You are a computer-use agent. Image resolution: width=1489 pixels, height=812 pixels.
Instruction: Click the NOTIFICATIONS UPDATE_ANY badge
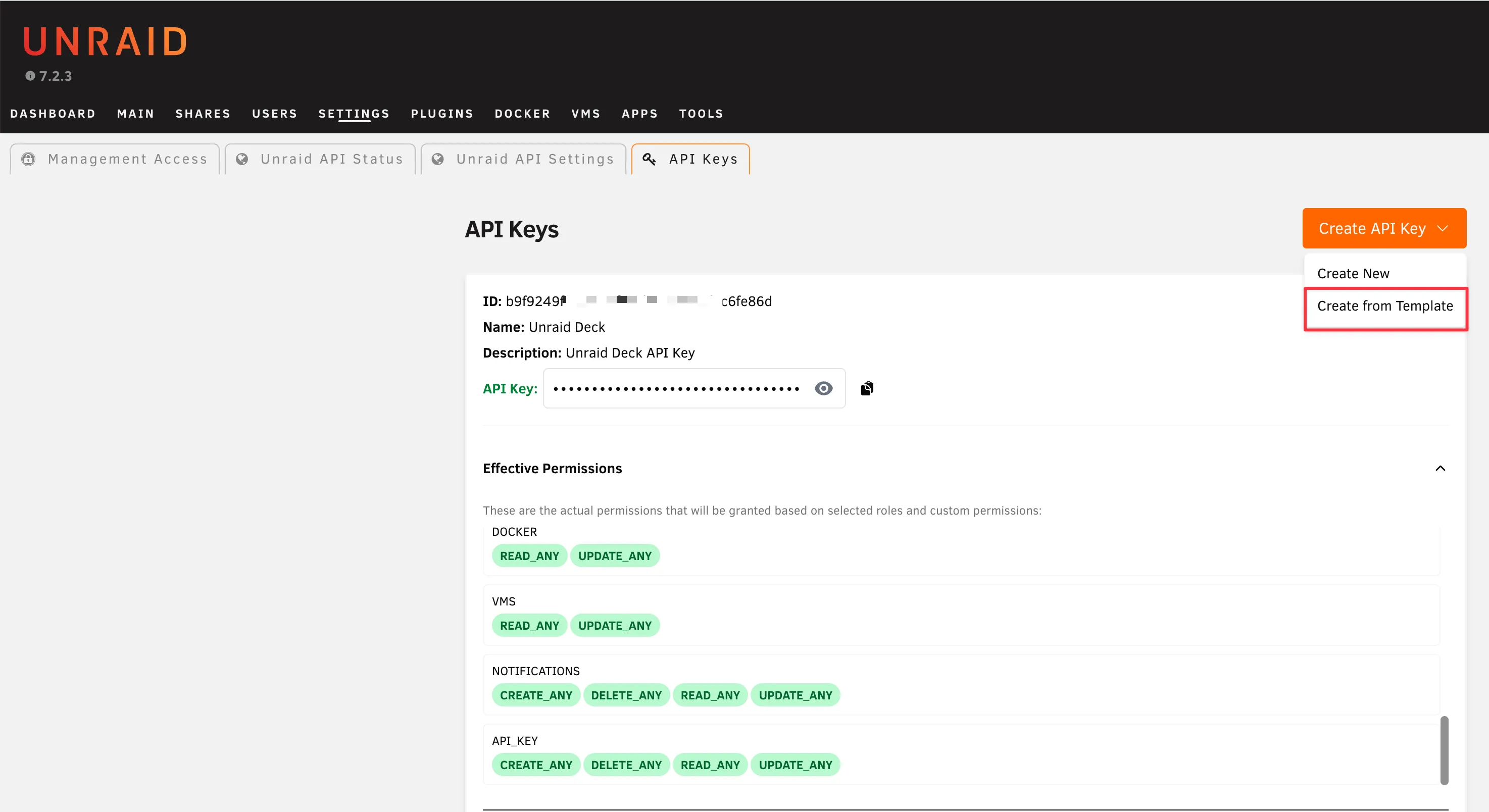[x=796, y=695]
